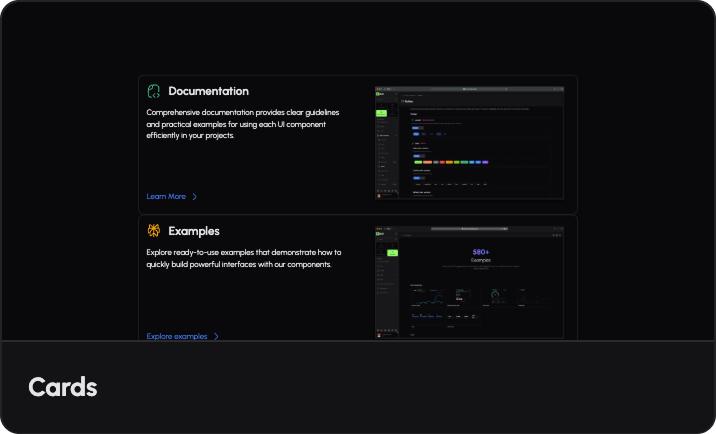Click the green sidebar tile in Documentation preview

381,114
